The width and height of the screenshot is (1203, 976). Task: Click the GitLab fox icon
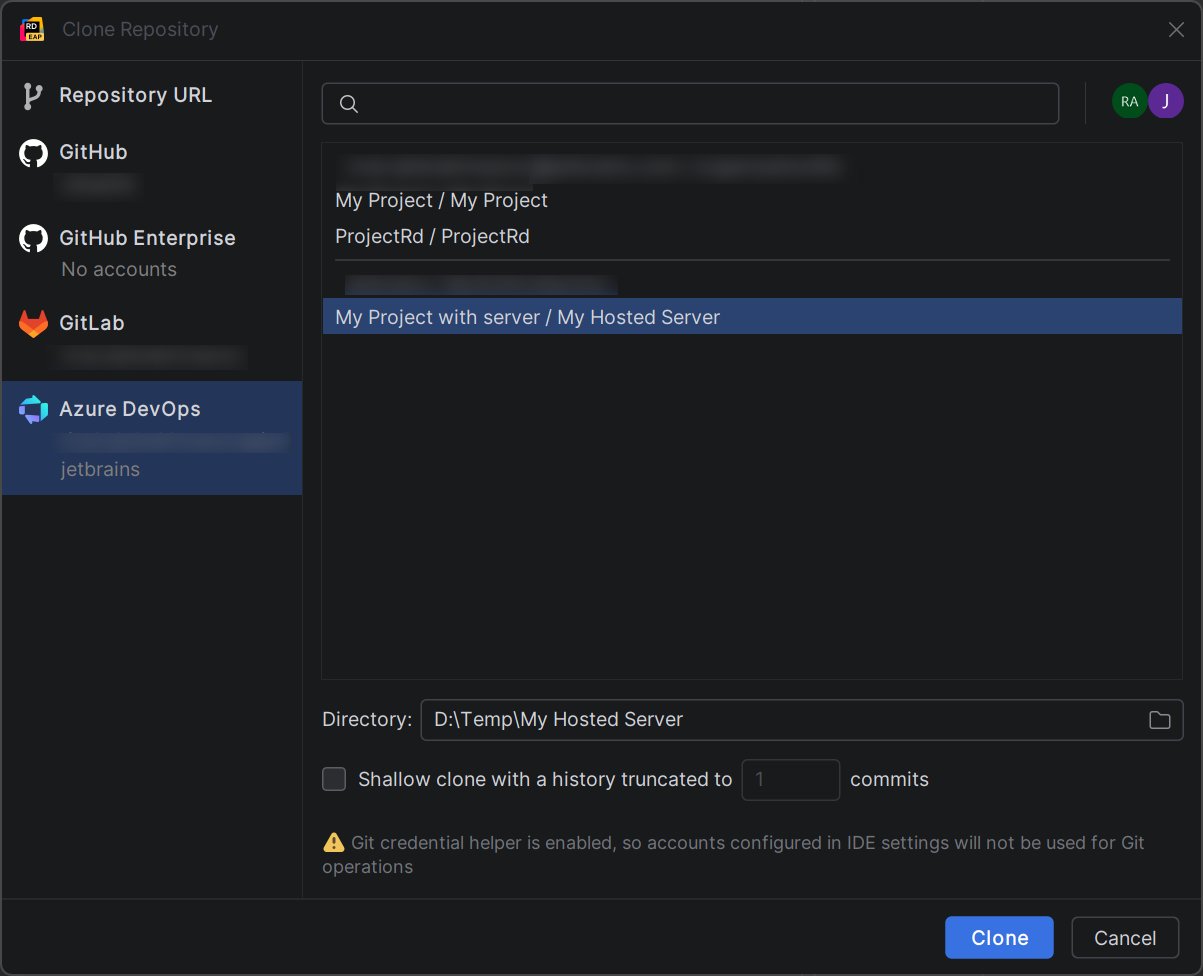click(33, 324)
